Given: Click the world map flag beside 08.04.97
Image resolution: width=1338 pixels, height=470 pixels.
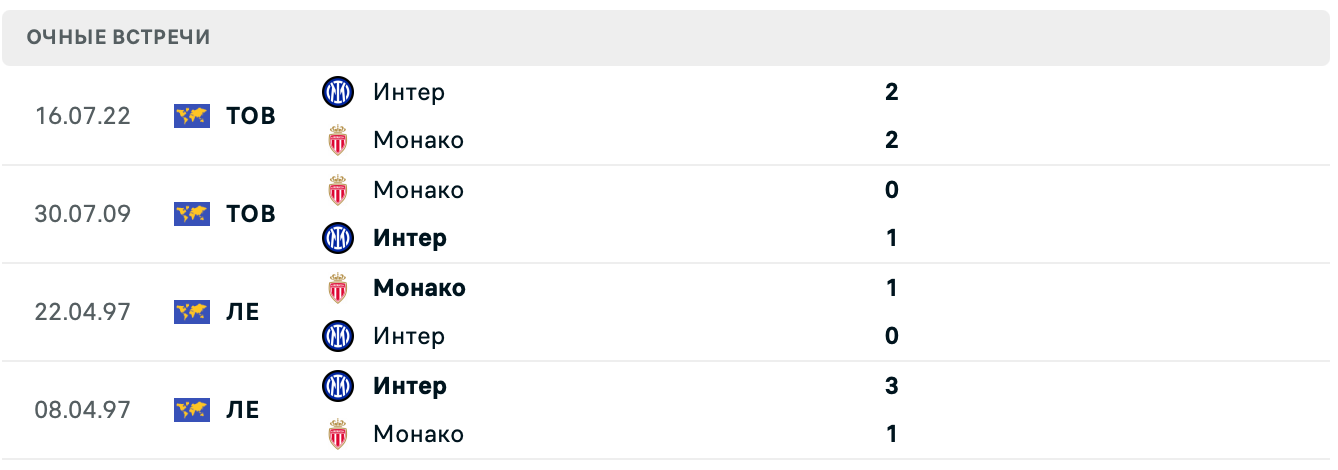Looking at the screenshot, I should coord(191,410).
